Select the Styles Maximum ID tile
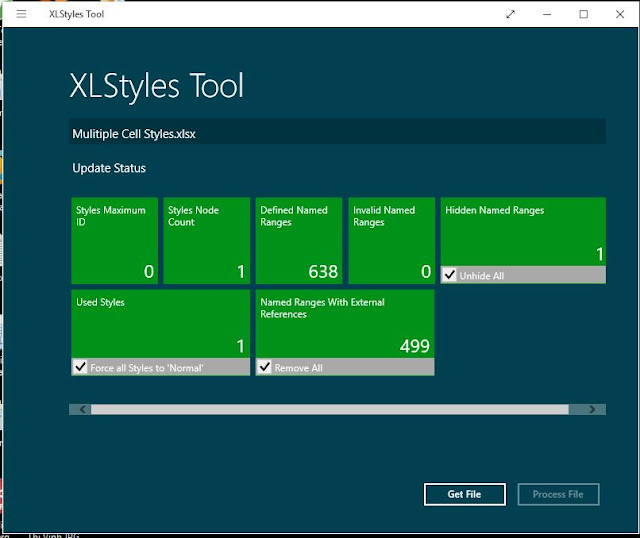640x538 pixels. [114, 240]
